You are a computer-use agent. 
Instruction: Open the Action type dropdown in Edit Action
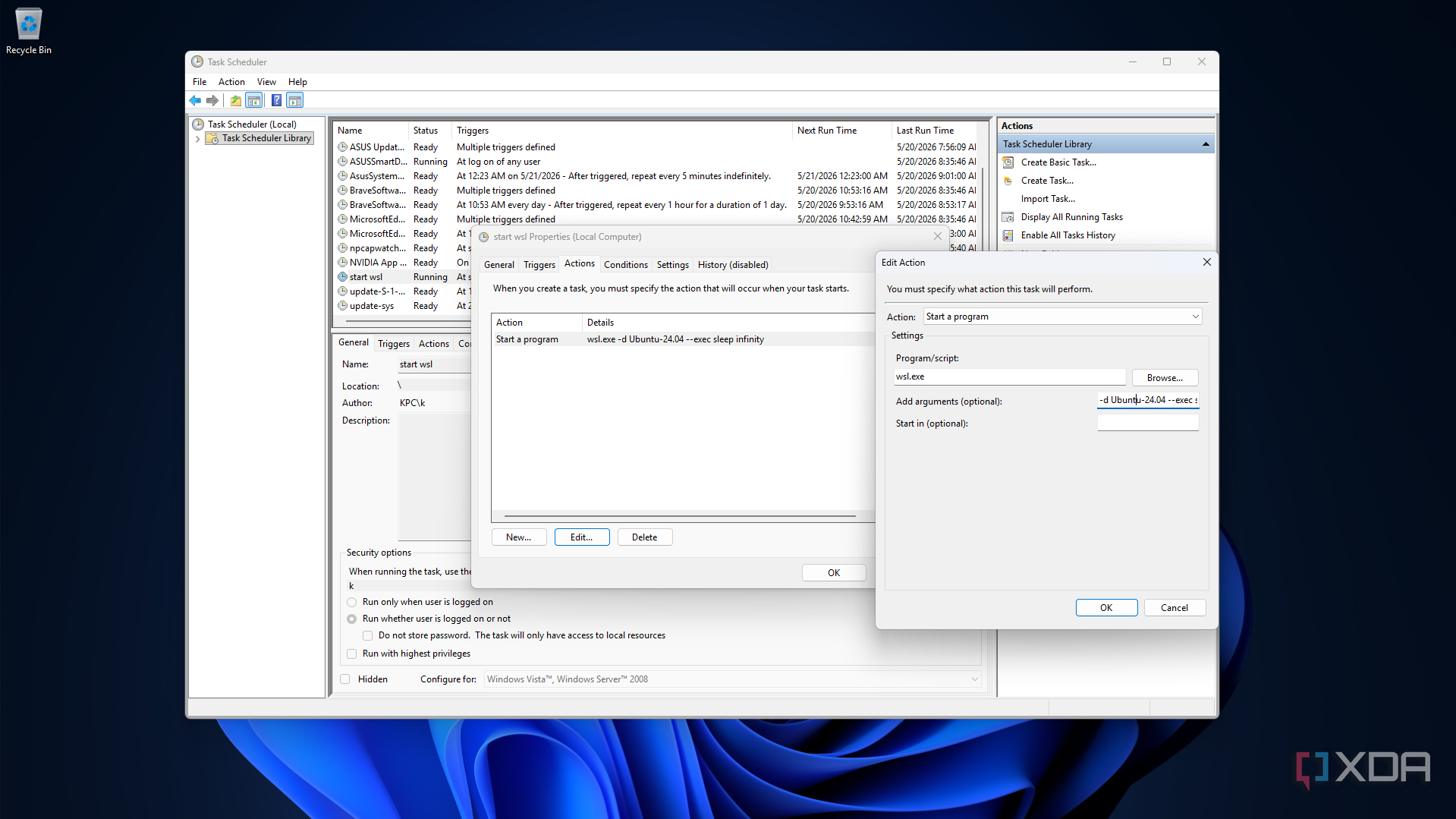pyautogui.click(x=1063, y=317)
